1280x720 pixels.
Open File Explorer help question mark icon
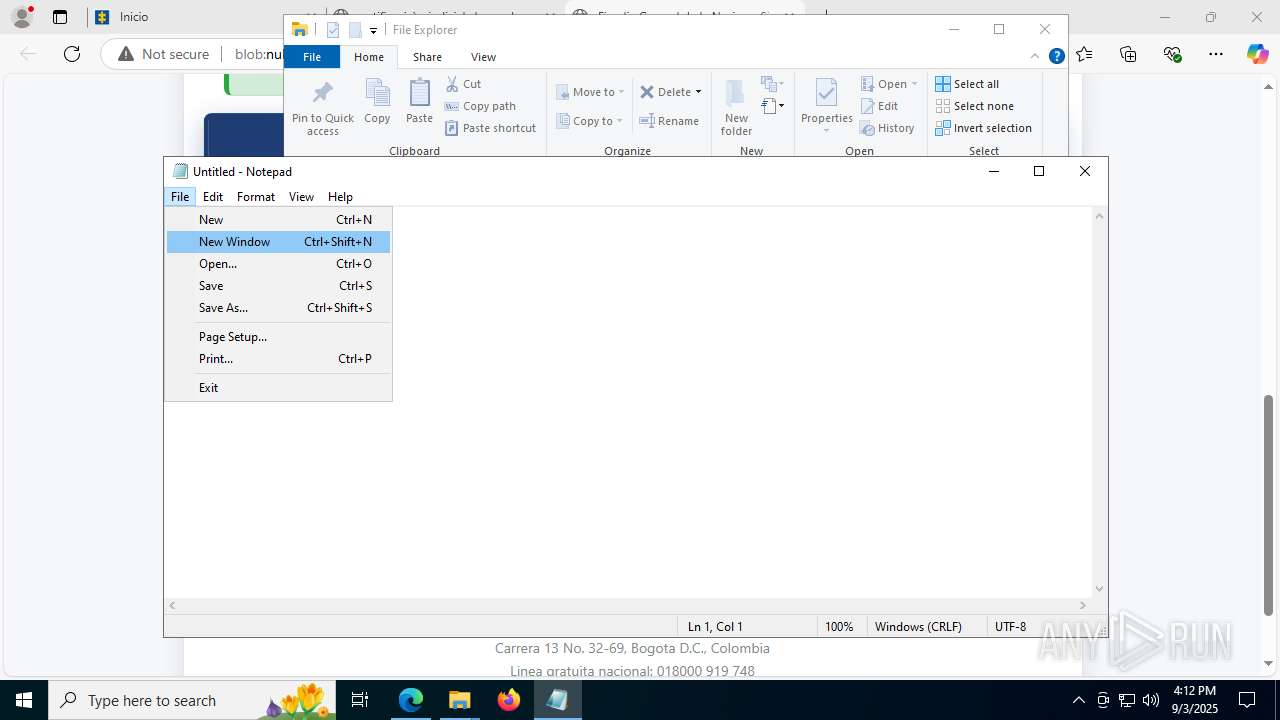[x=1056, y=57]
